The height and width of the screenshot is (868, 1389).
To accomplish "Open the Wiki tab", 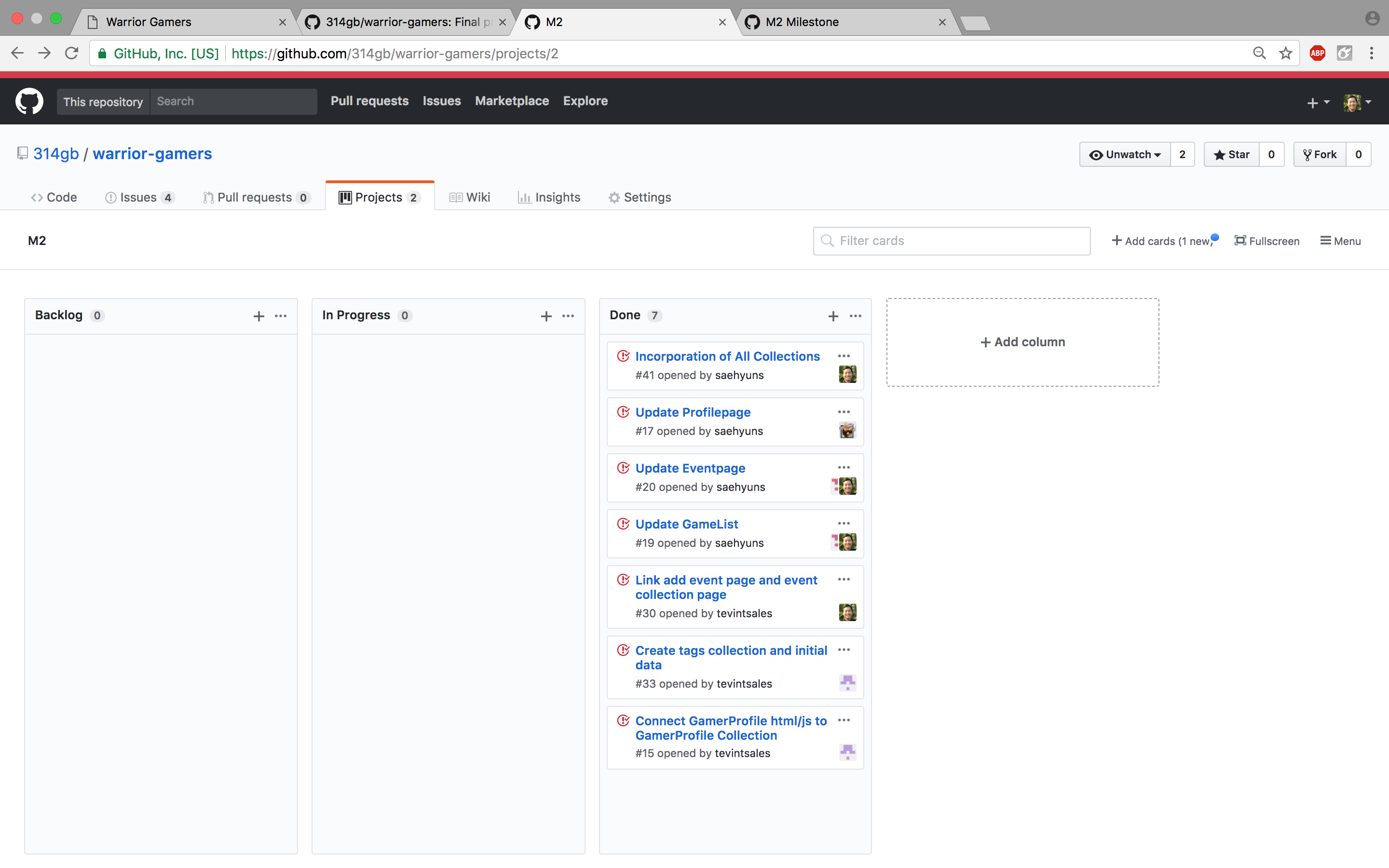I will 469,197.
